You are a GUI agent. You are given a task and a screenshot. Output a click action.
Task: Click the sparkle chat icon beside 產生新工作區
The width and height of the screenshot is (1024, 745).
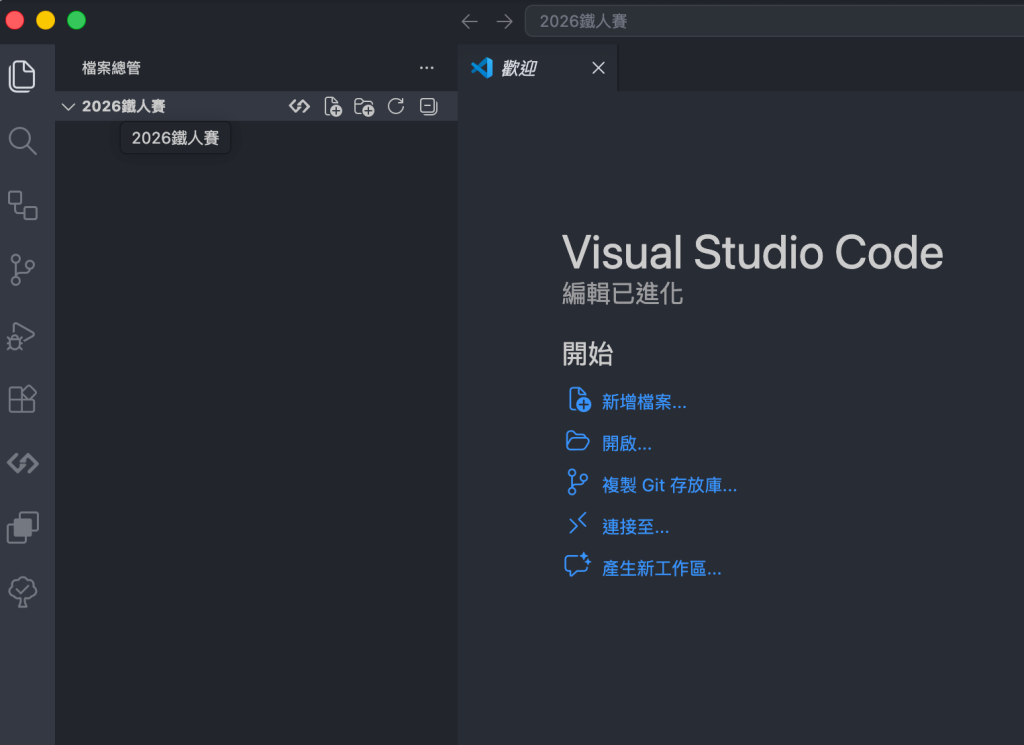pyautogui.click(x=577, y=565)
